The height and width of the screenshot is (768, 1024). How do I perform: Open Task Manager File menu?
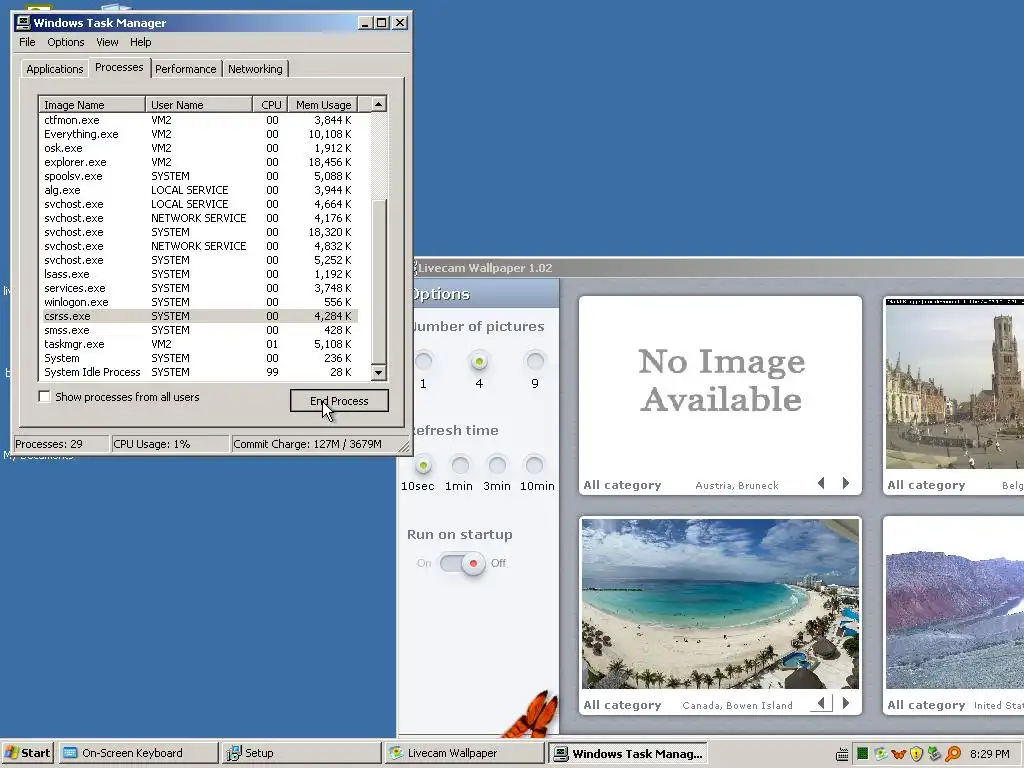click(27, 42)
